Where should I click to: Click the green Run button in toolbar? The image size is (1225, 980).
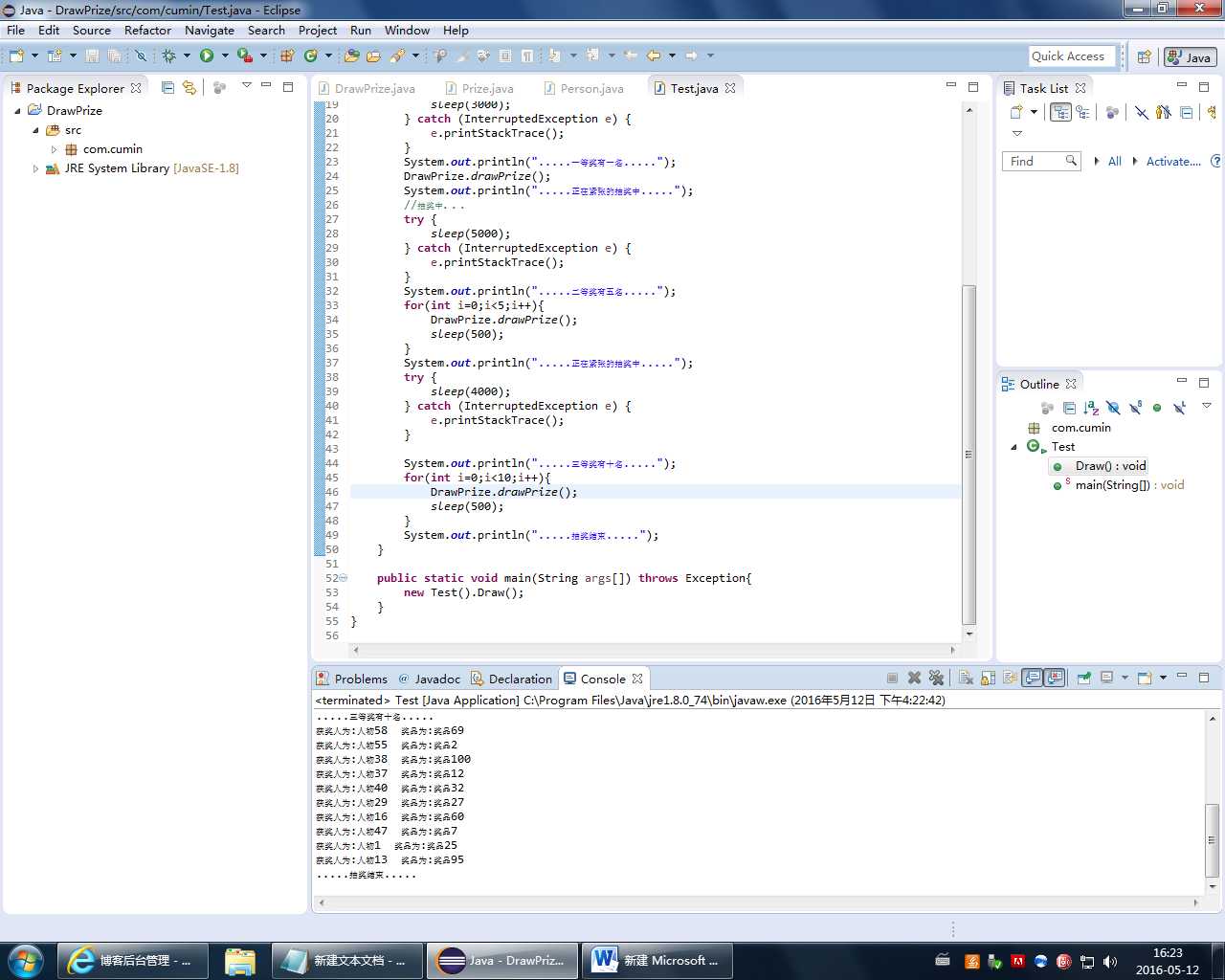click(206, 56)
